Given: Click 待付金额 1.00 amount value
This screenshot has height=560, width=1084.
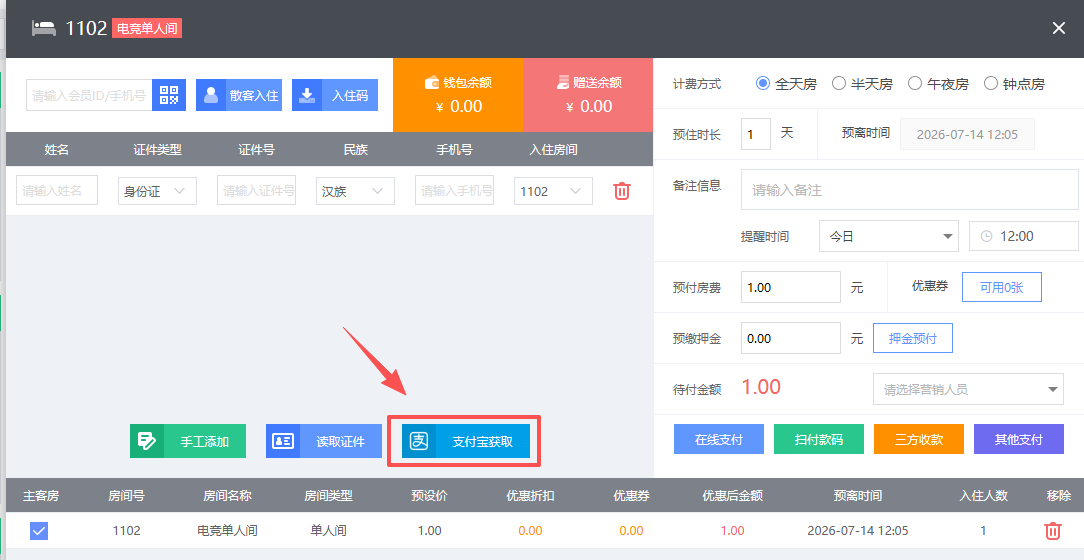Looking at the screenshot, I should [760, 387].
